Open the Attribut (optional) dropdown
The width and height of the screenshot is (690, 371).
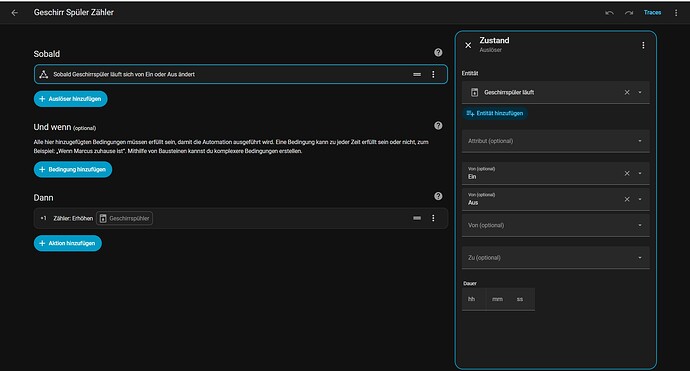[x=556, y=141]
